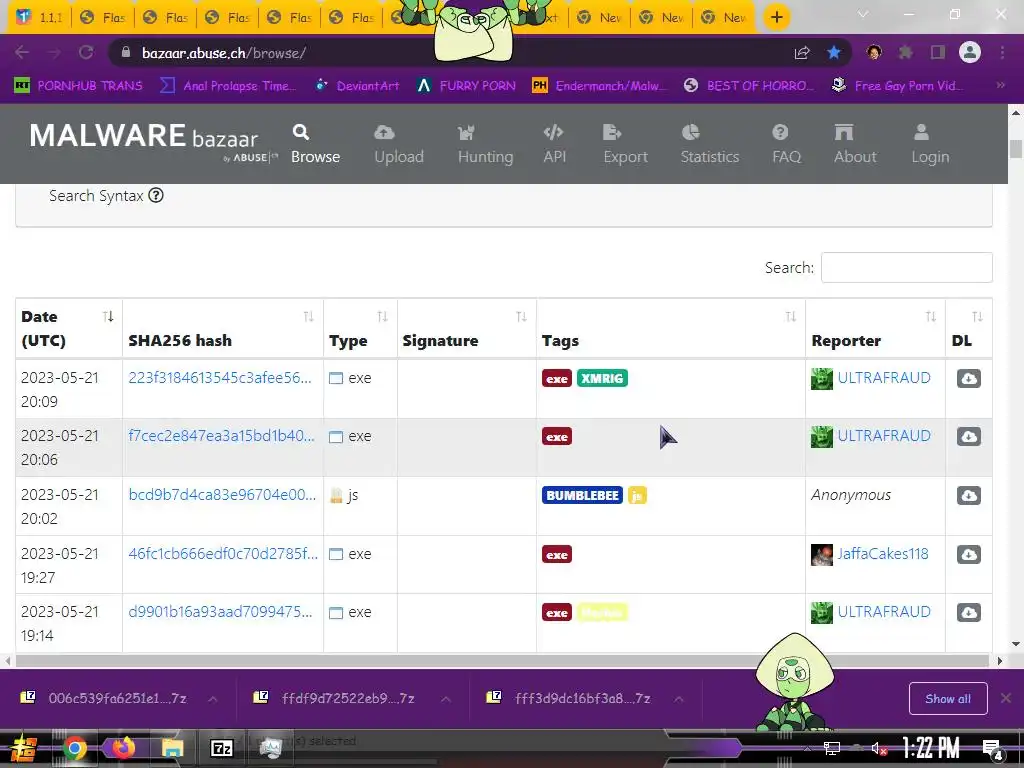Click exe tag in the JaffaCakes118 row
Viewport: 1024px width, 768px height.
556,554
